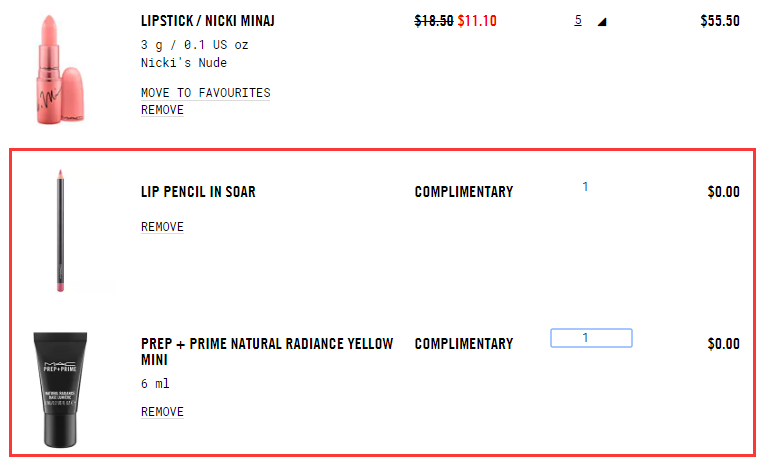
Task: Open the Lip Pencil in Soar title
Action: pyautogui.click(x=198, y=191)
